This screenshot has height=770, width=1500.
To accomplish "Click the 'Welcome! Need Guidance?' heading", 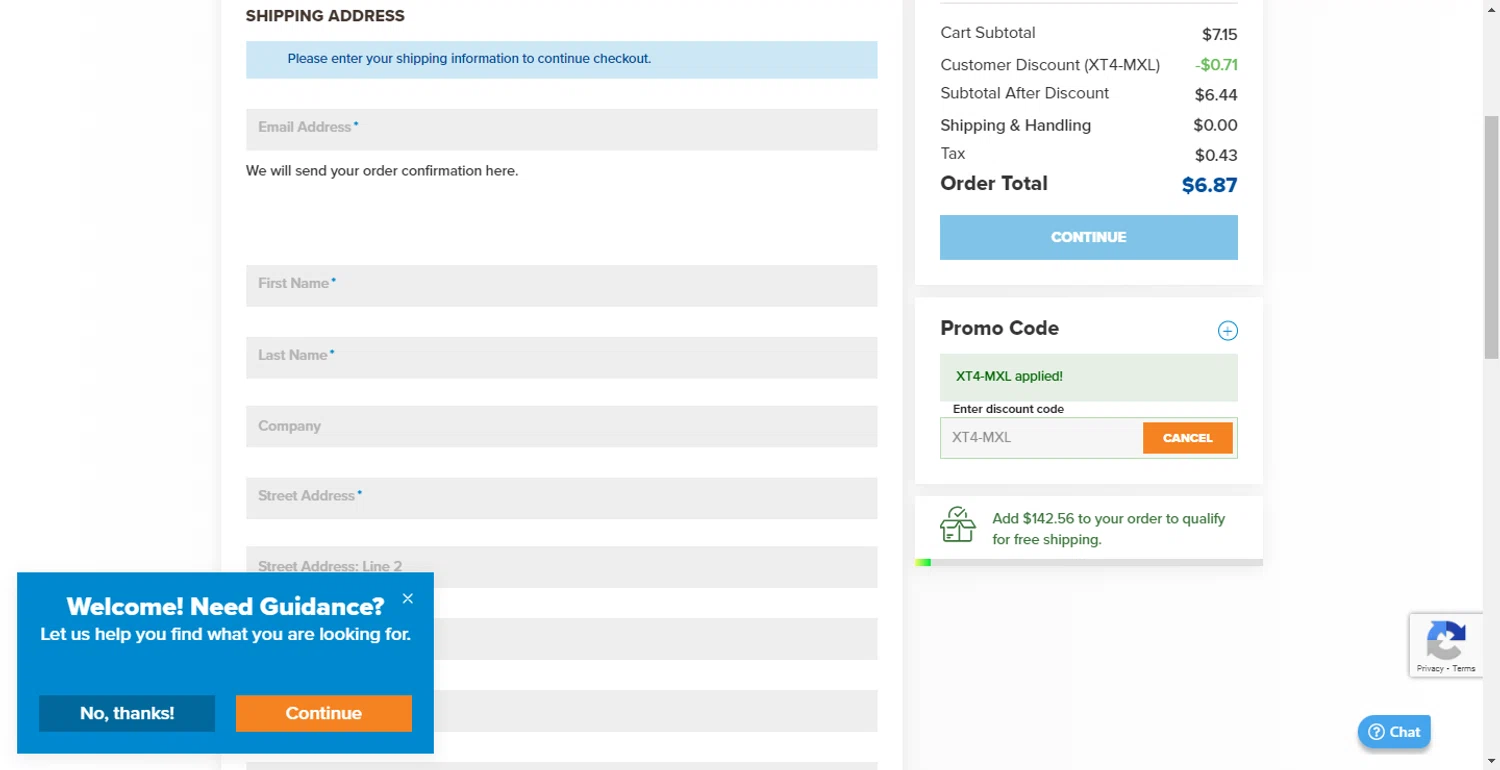I will pyautogui.click(x=225, y=606).
